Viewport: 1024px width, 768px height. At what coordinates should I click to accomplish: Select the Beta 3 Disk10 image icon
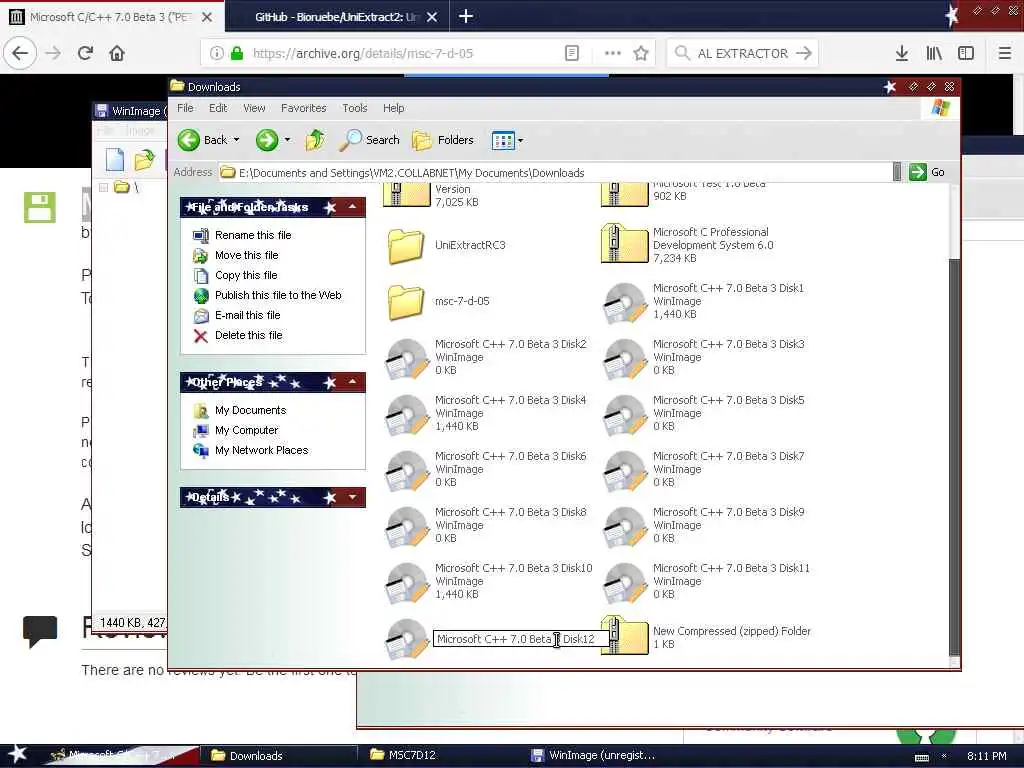(x=406, y=583)
